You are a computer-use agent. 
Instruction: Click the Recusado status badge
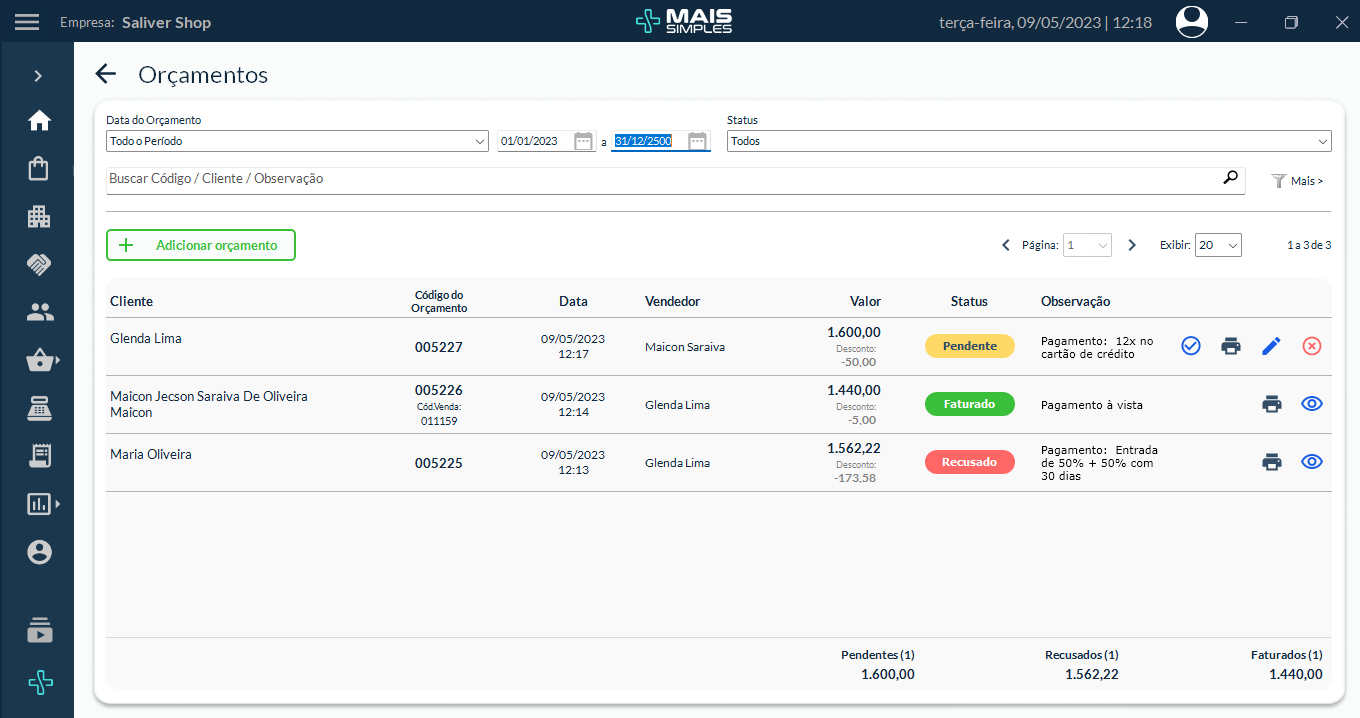coord(970,462)
